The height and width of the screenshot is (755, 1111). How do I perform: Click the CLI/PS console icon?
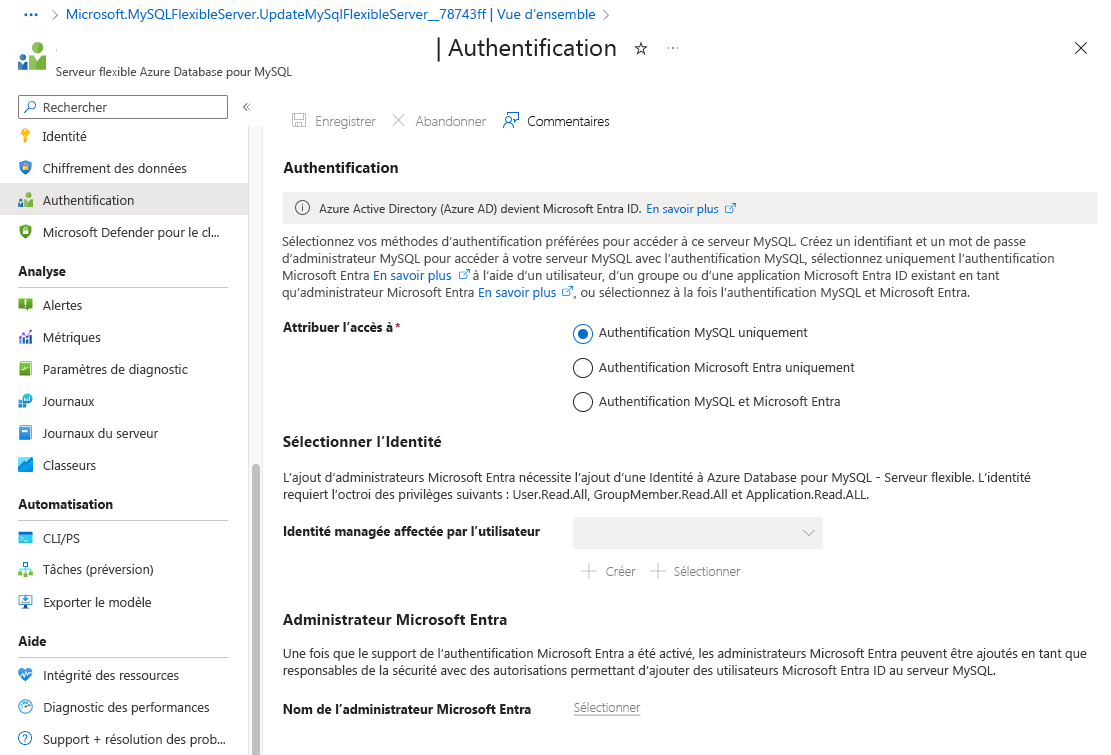coord(26,538)
